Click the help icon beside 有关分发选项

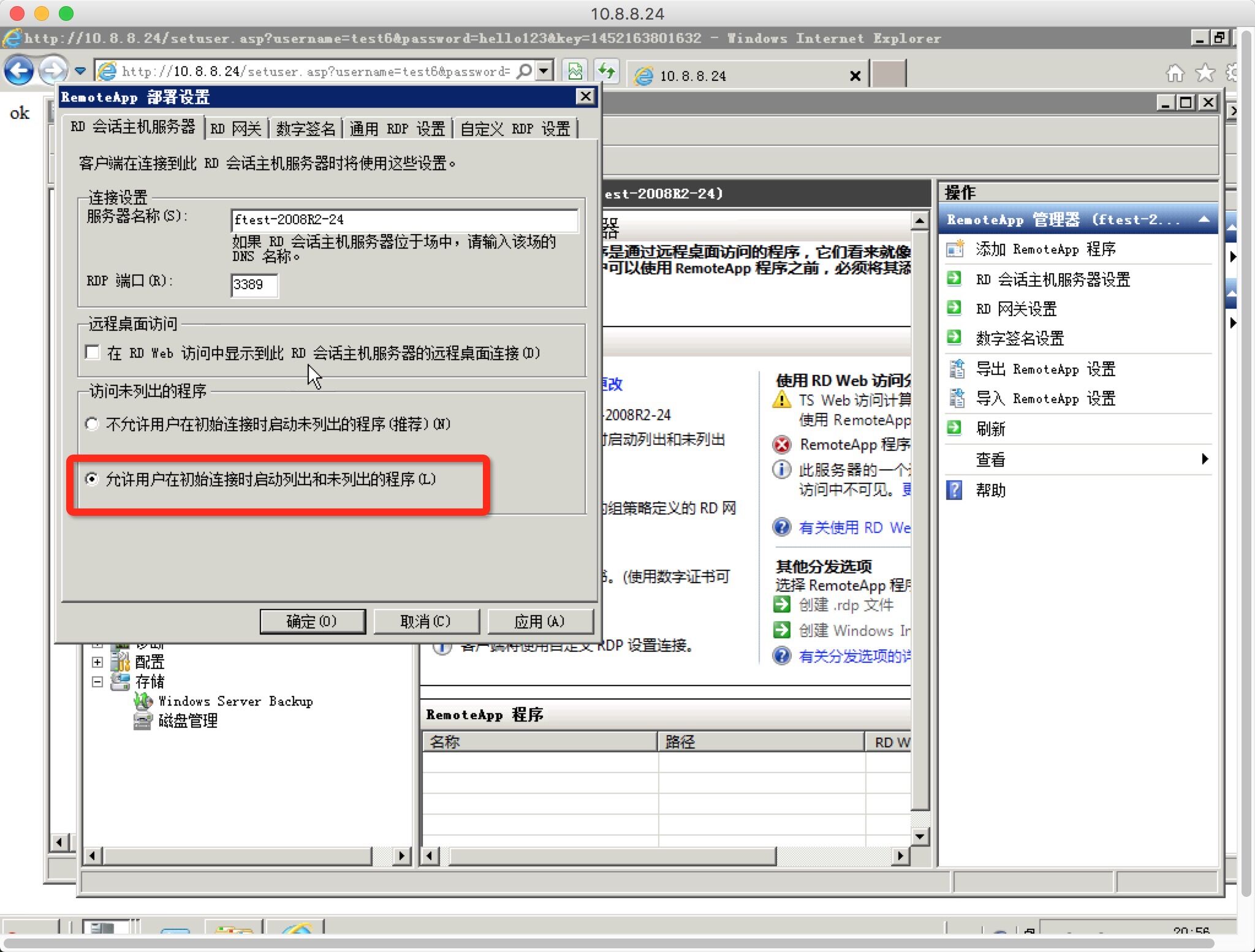click(x=782, y=655)
